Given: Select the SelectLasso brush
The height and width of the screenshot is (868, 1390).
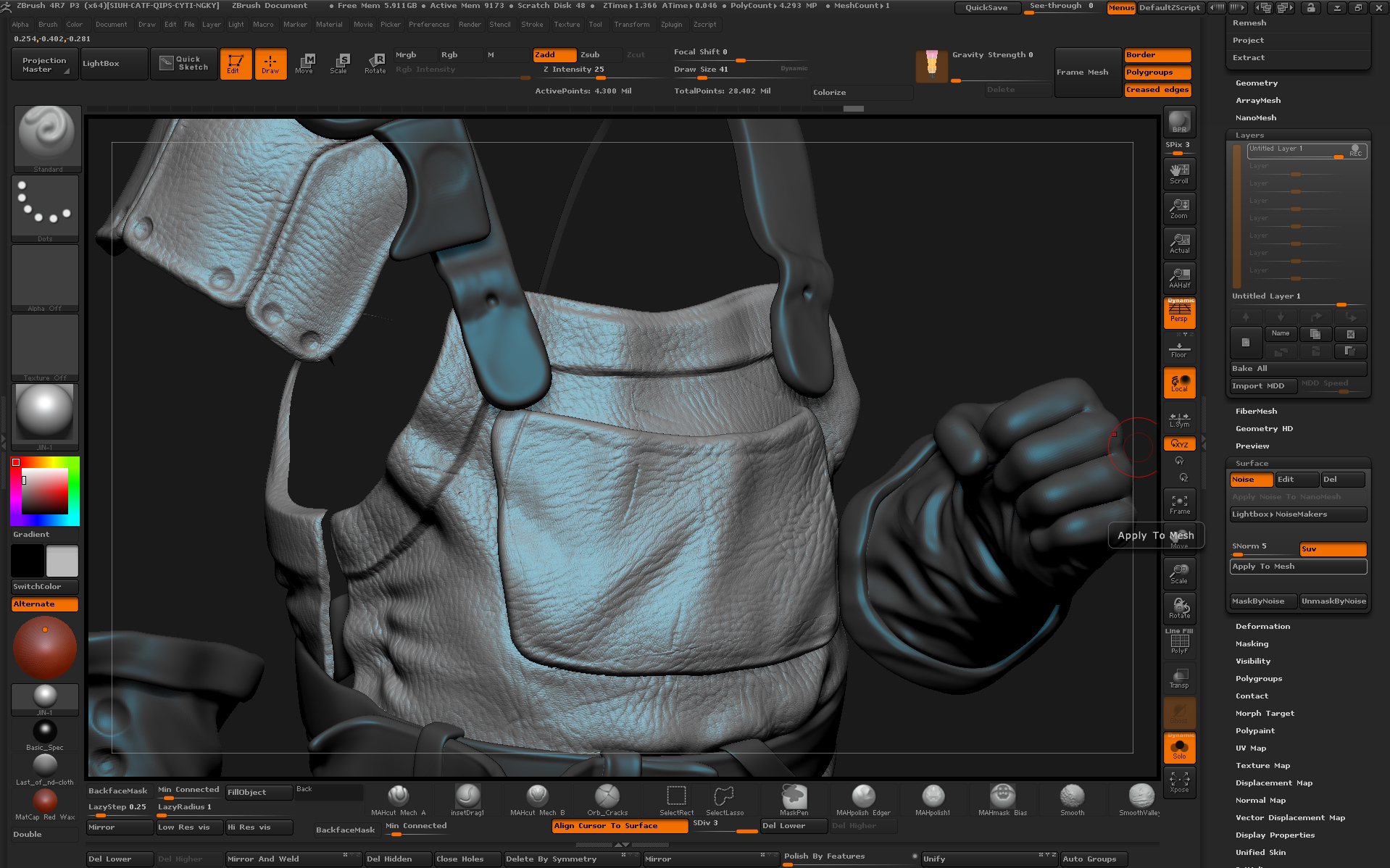Looking at the screenshot, I should pos(725,800).
